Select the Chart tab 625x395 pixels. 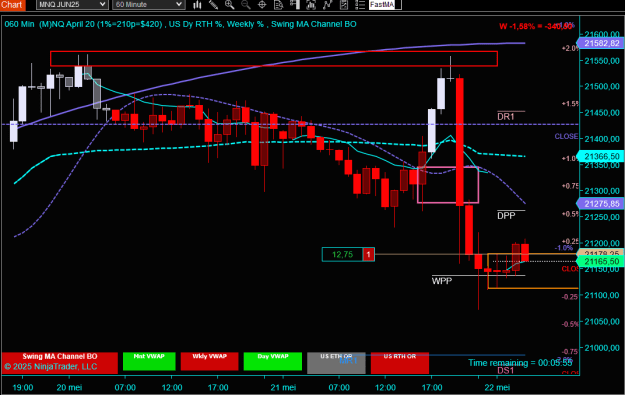(12, 5)
